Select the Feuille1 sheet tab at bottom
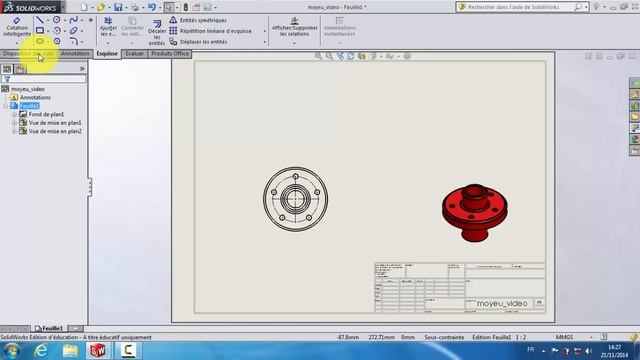640x360 pixels. 49,328
